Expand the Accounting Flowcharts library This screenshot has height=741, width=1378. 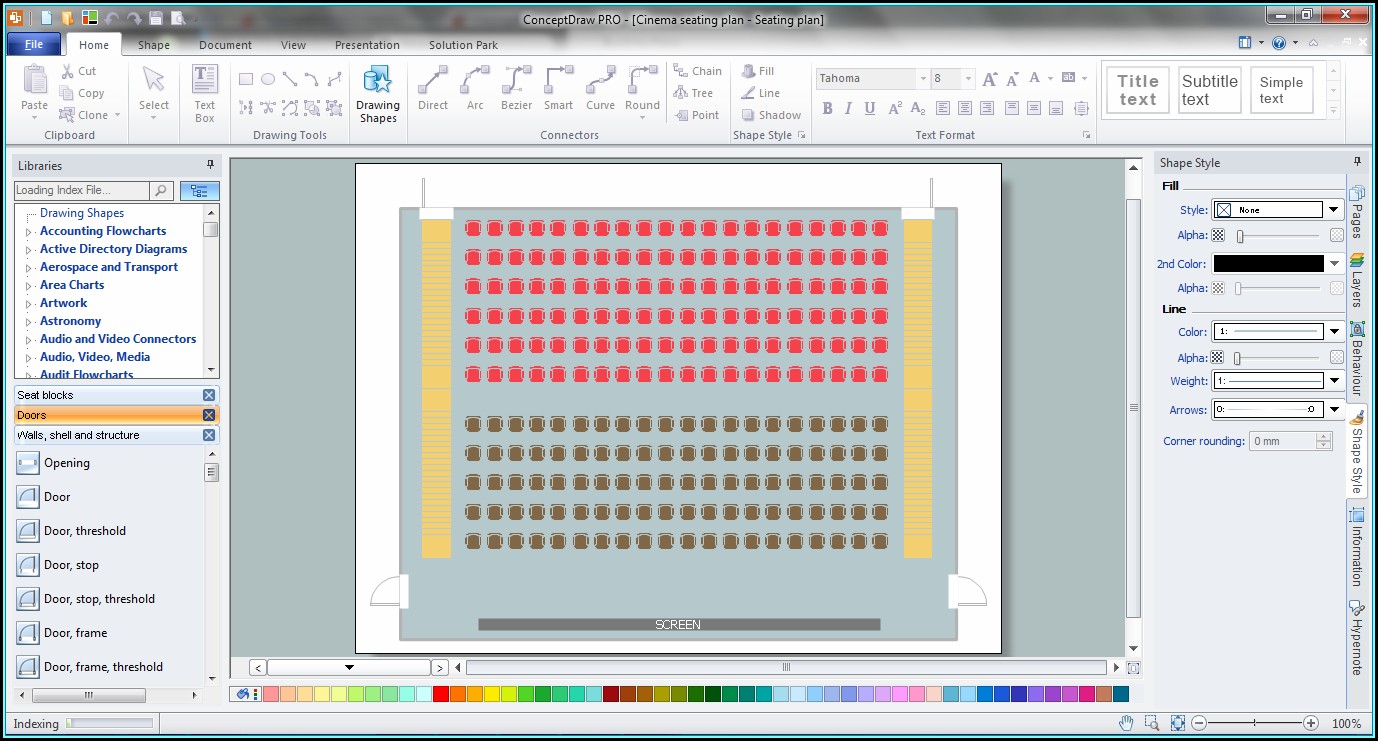(x=28, y=232)
